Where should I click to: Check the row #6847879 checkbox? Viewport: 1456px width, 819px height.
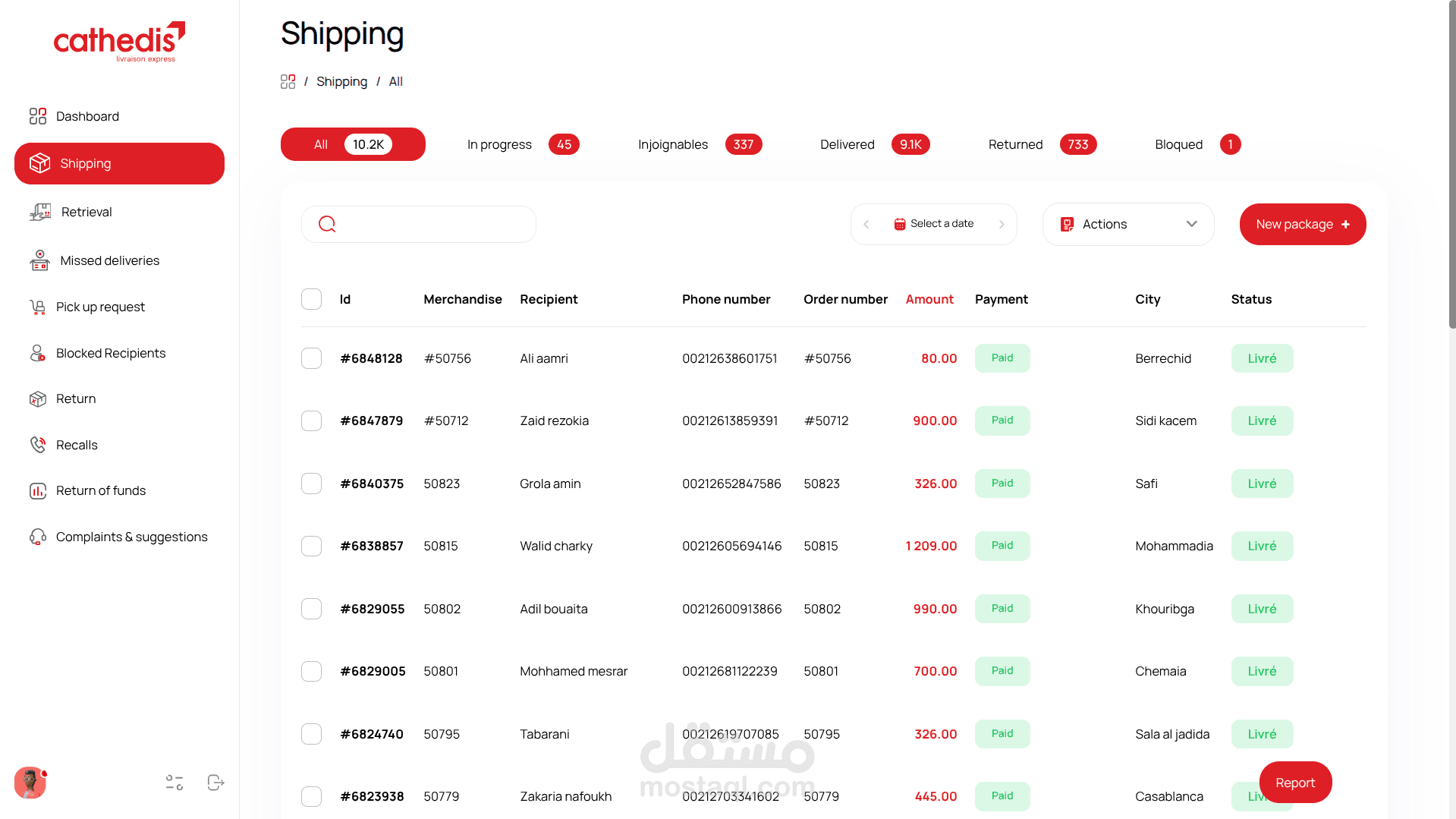(311, 421)
